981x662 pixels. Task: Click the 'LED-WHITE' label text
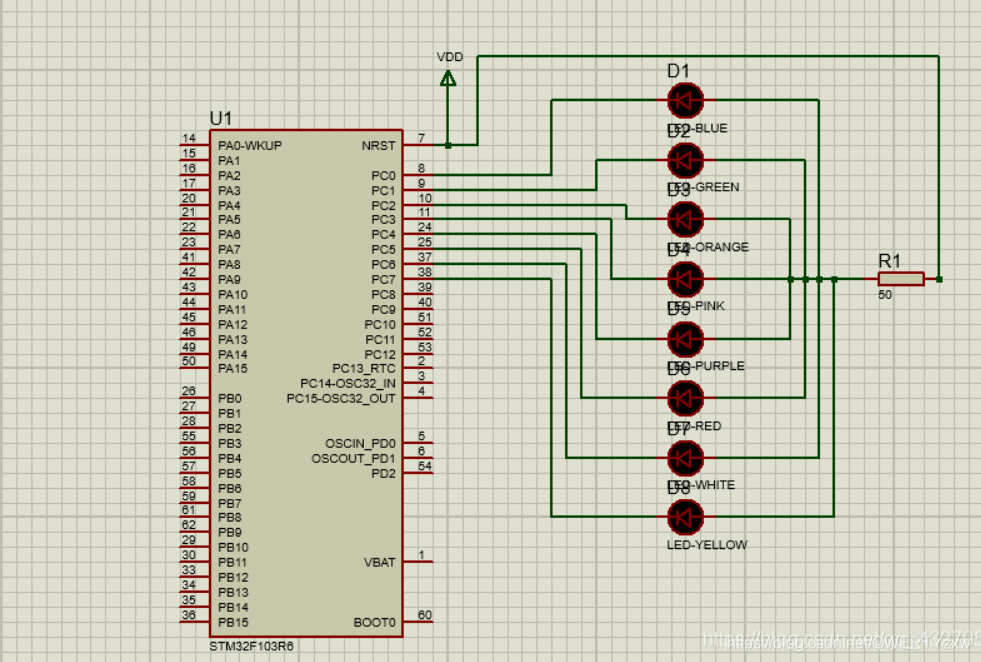(701, 485)
